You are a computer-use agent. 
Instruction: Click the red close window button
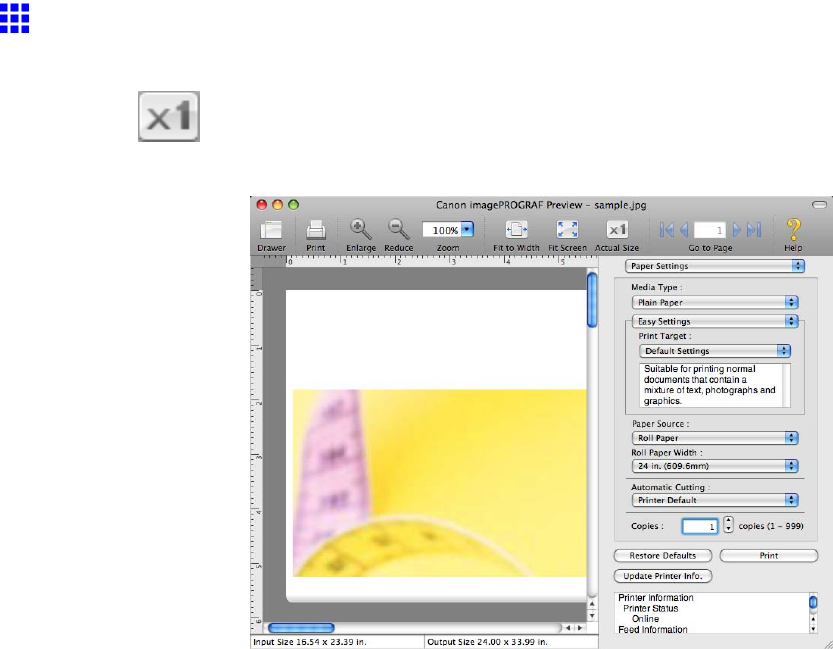261,204
